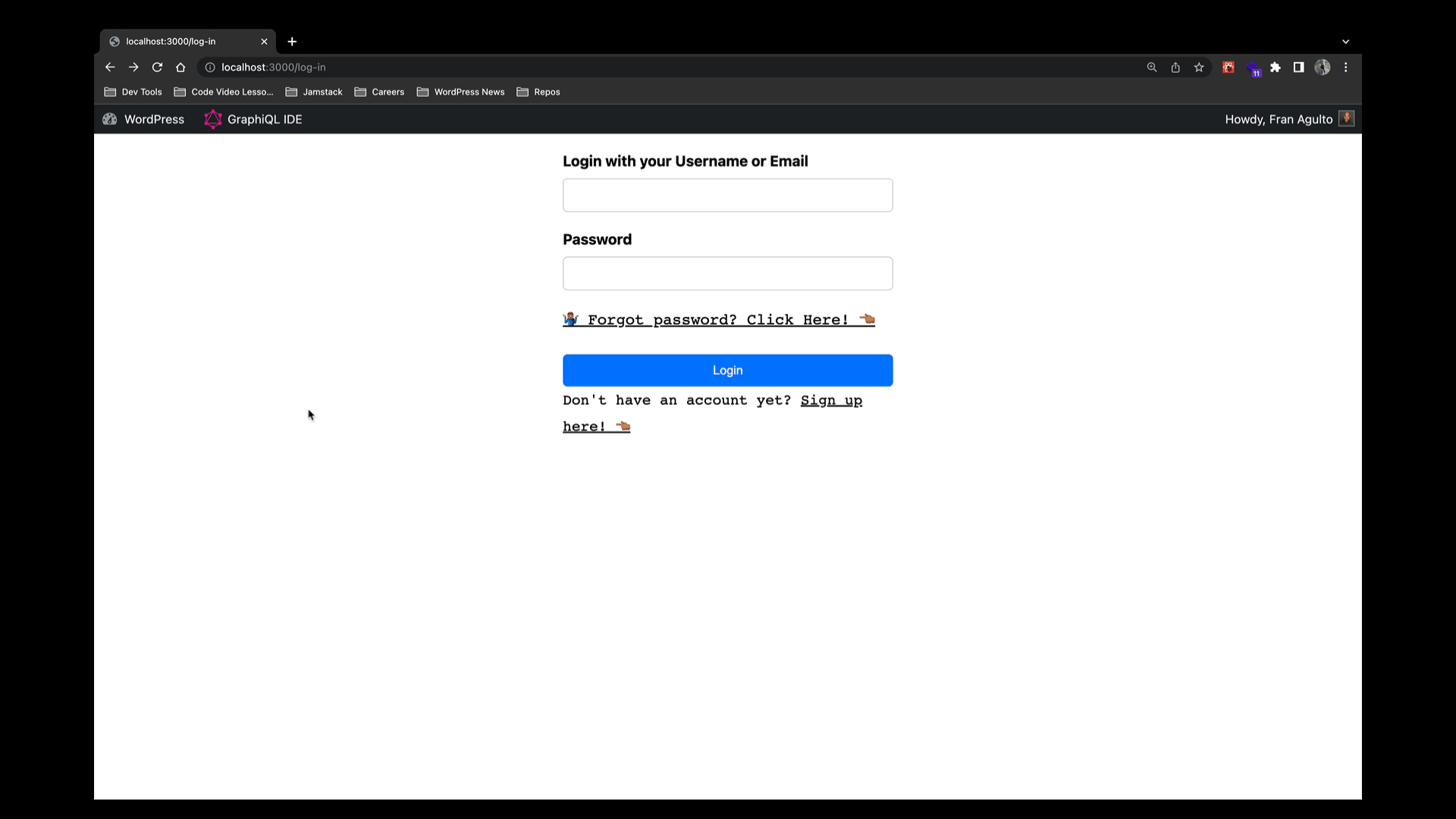Screen dimensions: 1456x819
Task: Click the React DevTools extension icon
Action: [x=1228, y=67]
